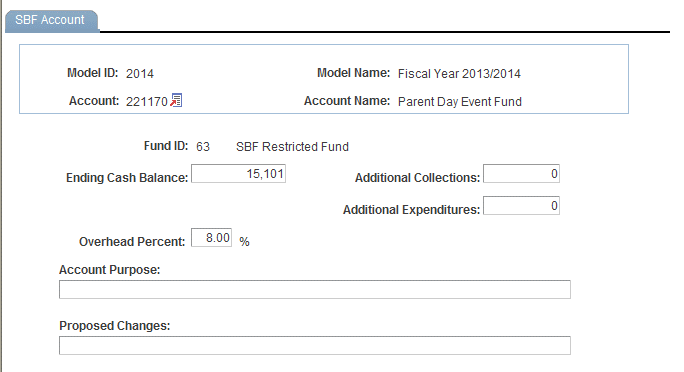Switch to the SBF Account tab
This screenshot has width=684, height=372.
(51, 20)
